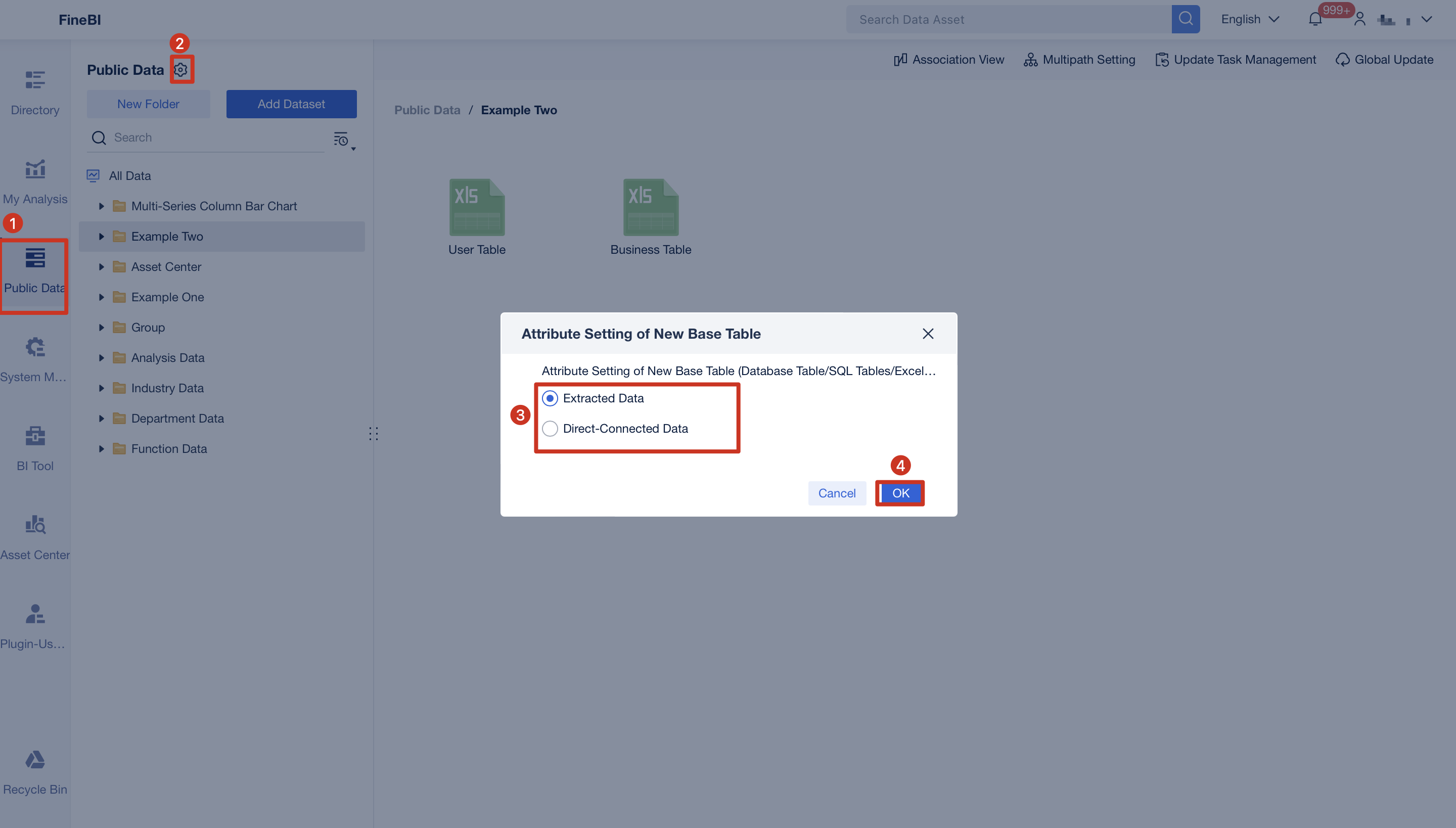Select the Extracted Data radio button
The height and width of the screenshot is (828, 1456).
550,399
